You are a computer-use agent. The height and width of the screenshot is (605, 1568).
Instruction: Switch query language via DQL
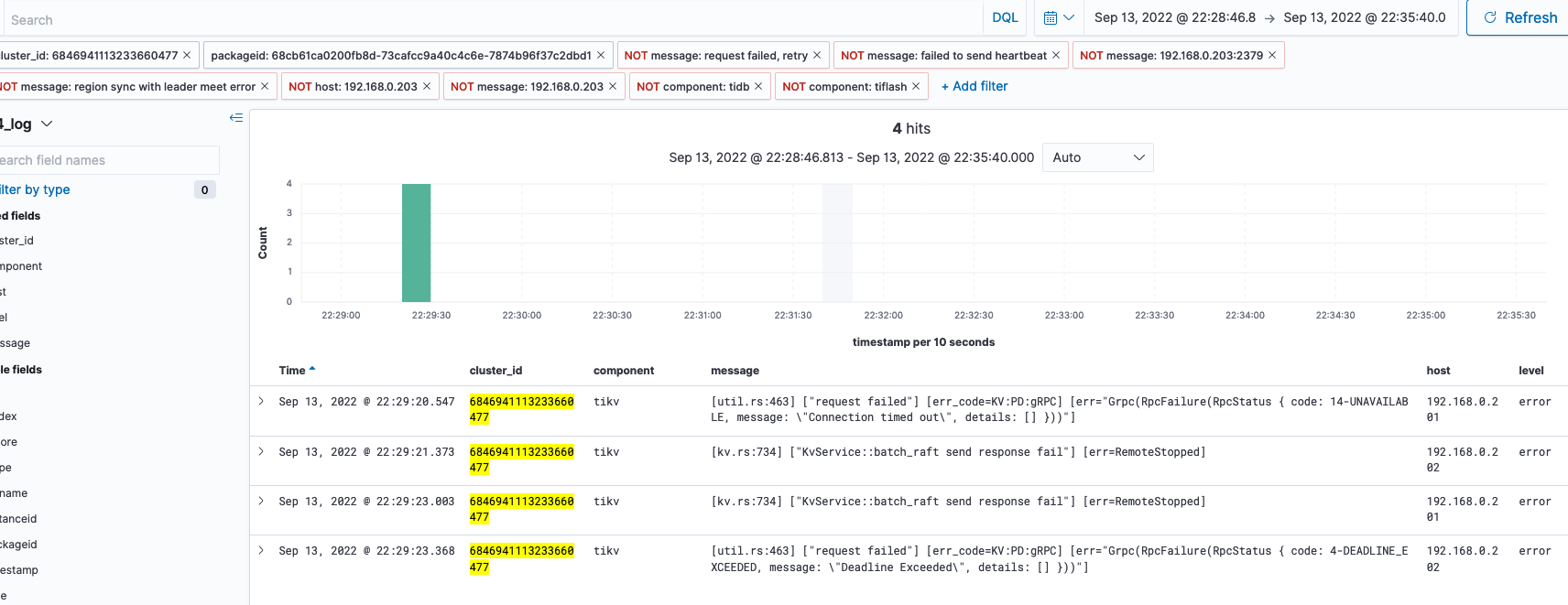click(1005, 18)
